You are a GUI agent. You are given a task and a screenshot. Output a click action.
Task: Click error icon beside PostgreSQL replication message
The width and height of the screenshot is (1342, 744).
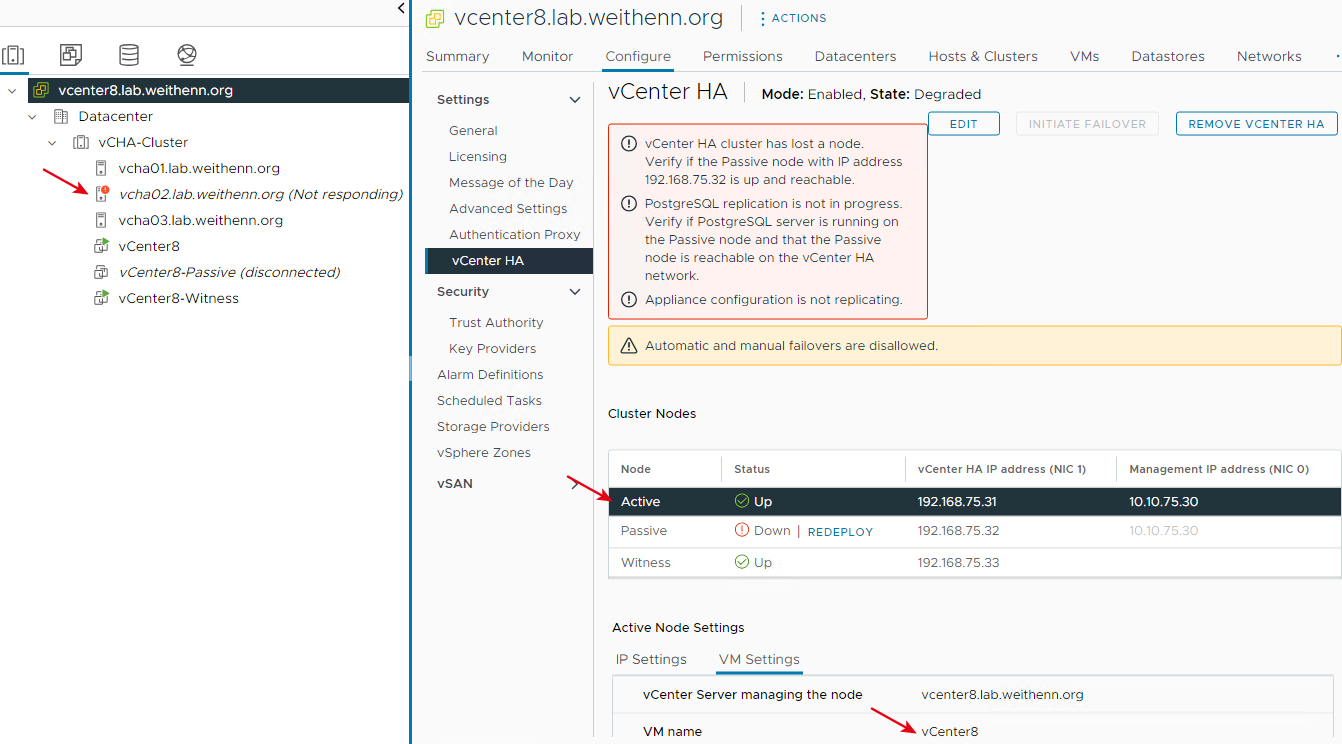(x=629, y=204)
